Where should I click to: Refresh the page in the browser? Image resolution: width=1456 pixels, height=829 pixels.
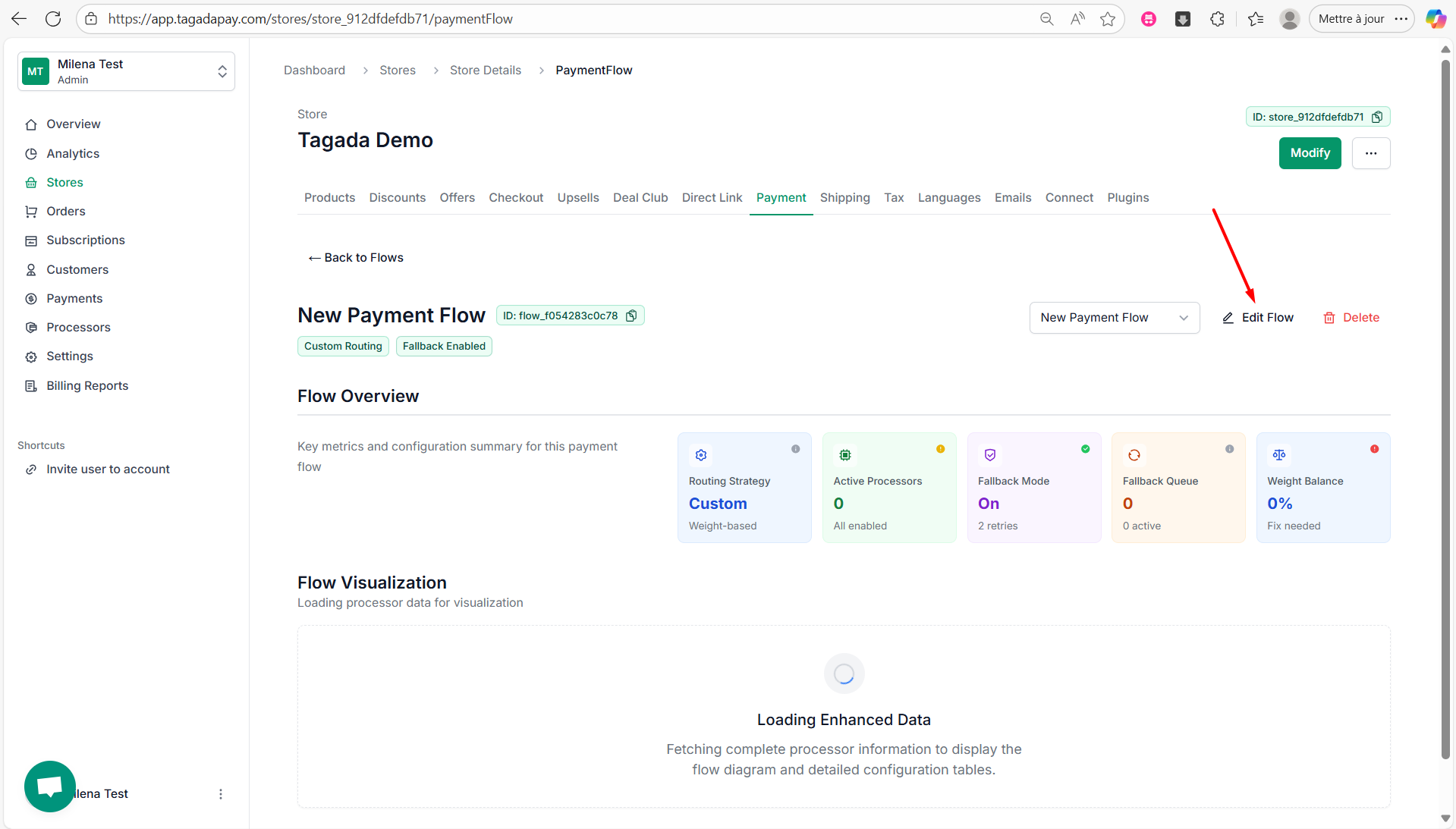click(x=53, y=19)
